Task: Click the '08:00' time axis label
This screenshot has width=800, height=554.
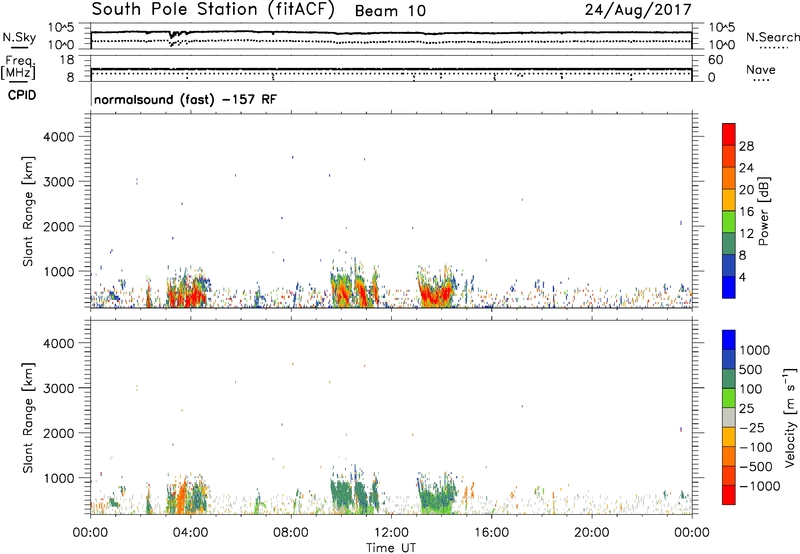Action: point(291,533)
